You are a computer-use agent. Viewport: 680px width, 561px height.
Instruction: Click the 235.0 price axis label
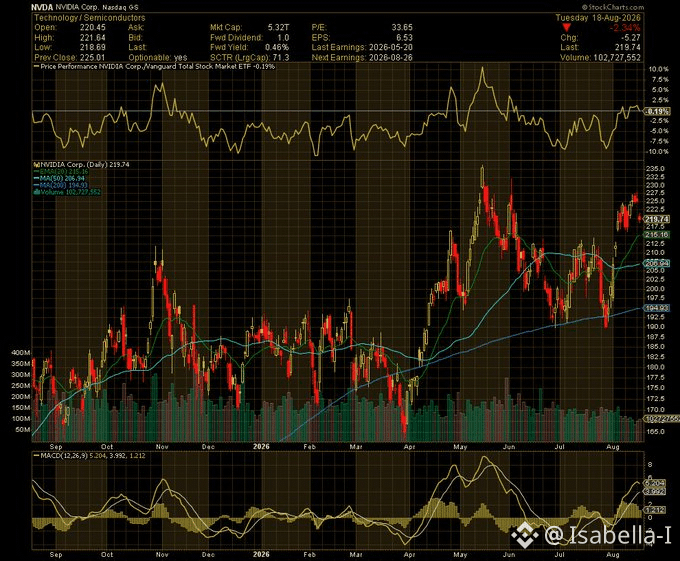(x=655, y=169)
